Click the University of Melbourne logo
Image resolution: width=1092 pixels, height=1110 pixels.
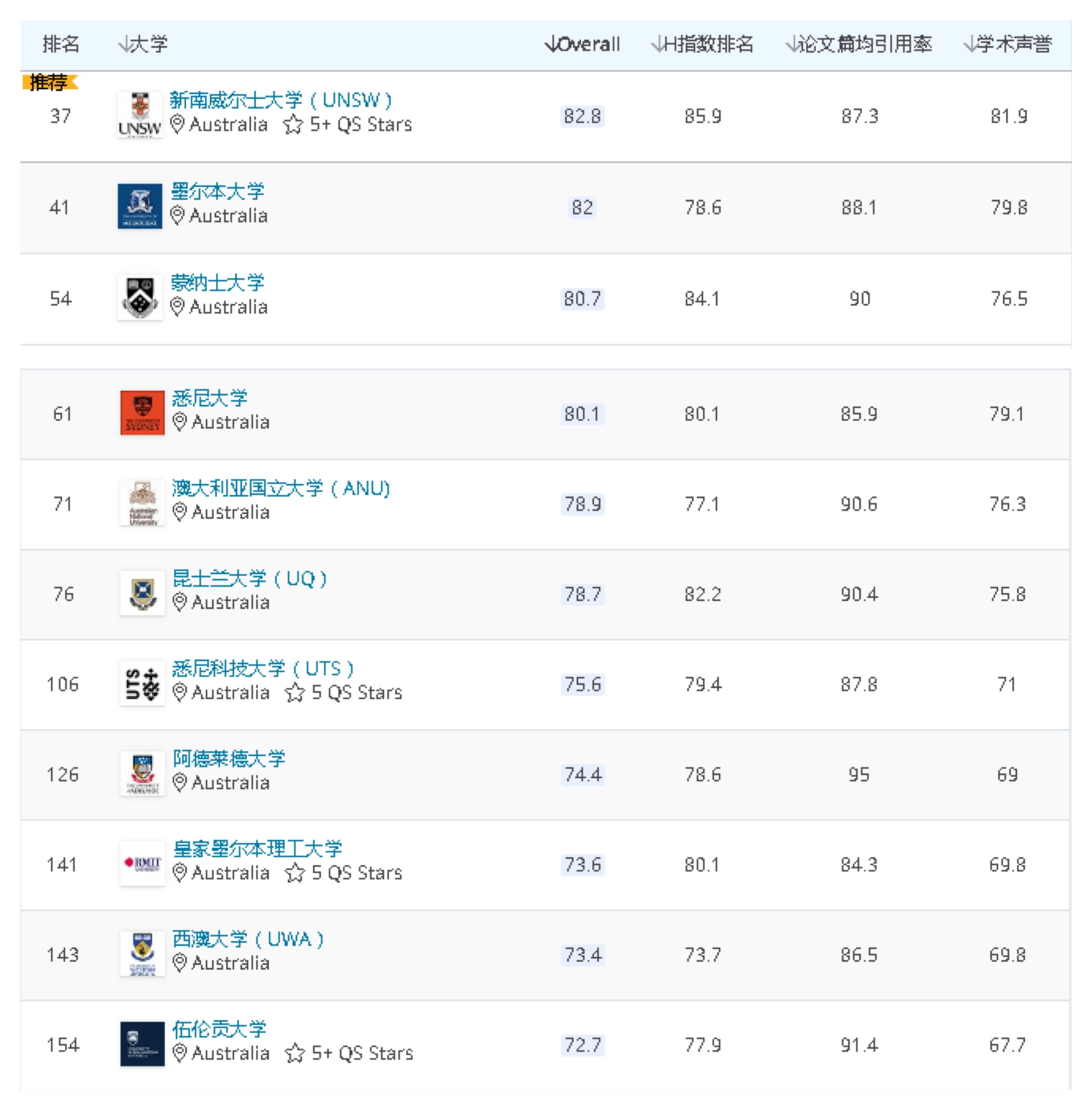[x=139, y=206]
